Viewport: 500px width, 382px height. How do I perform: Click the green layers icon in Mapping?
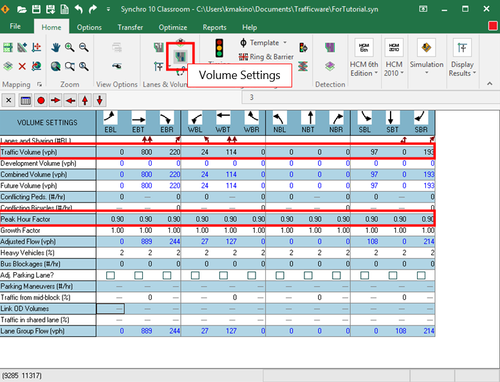click(8, 66)
